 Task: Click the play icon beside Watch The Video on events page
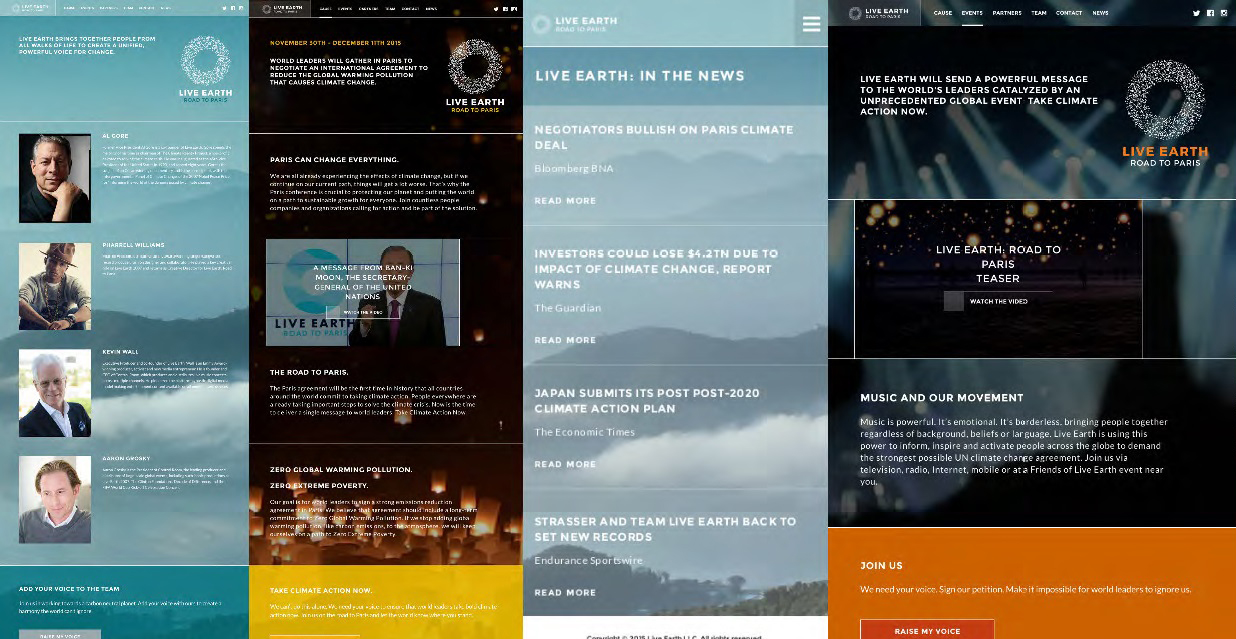pos(954,301)
